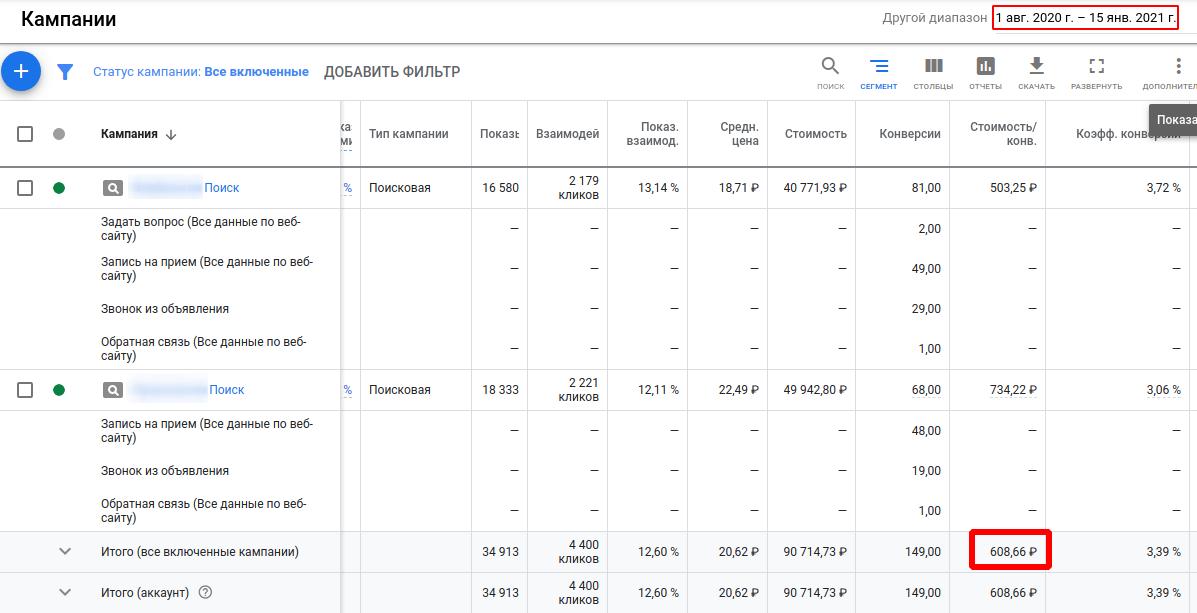This screenshot has height=613, width=1197.
Task: Toggle the select-all checkbox in header
Action: [x=25, y=134]
